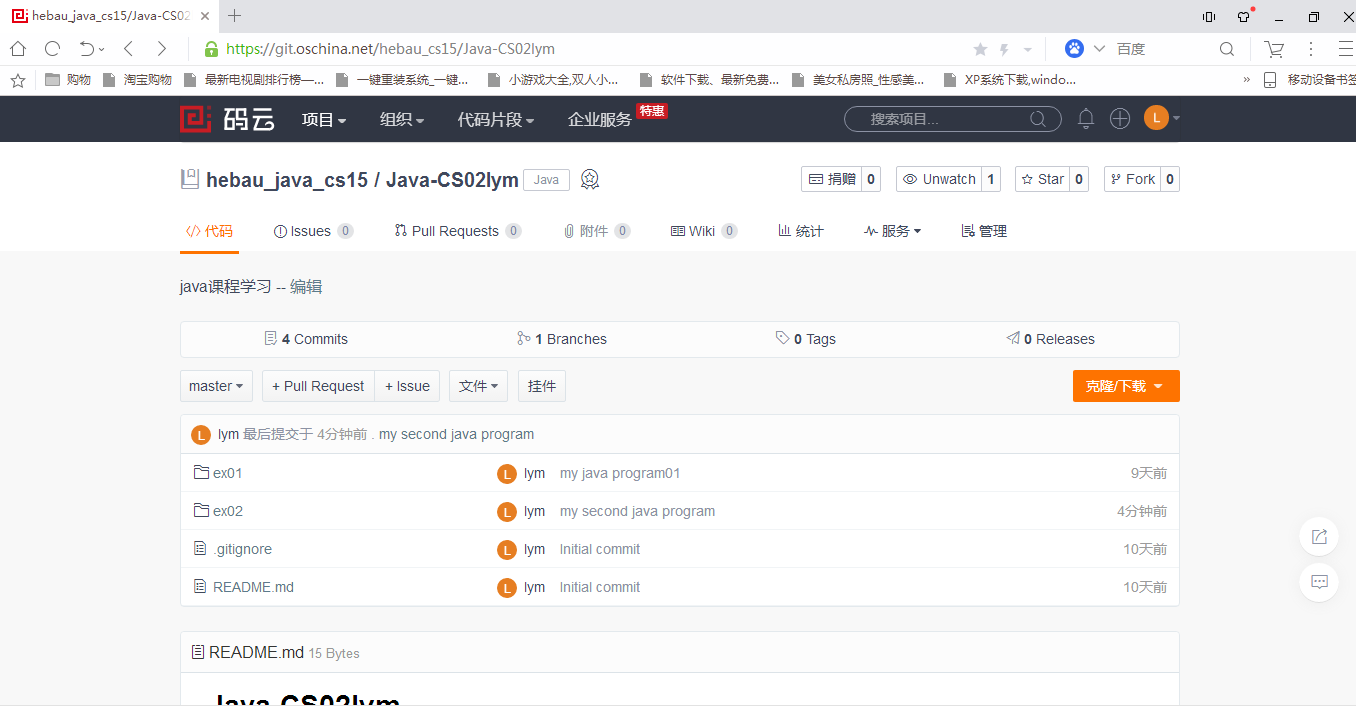This screenshot has width=1356, height=709.
Task: View 1 Branches
Action: [x=562, y=339]
